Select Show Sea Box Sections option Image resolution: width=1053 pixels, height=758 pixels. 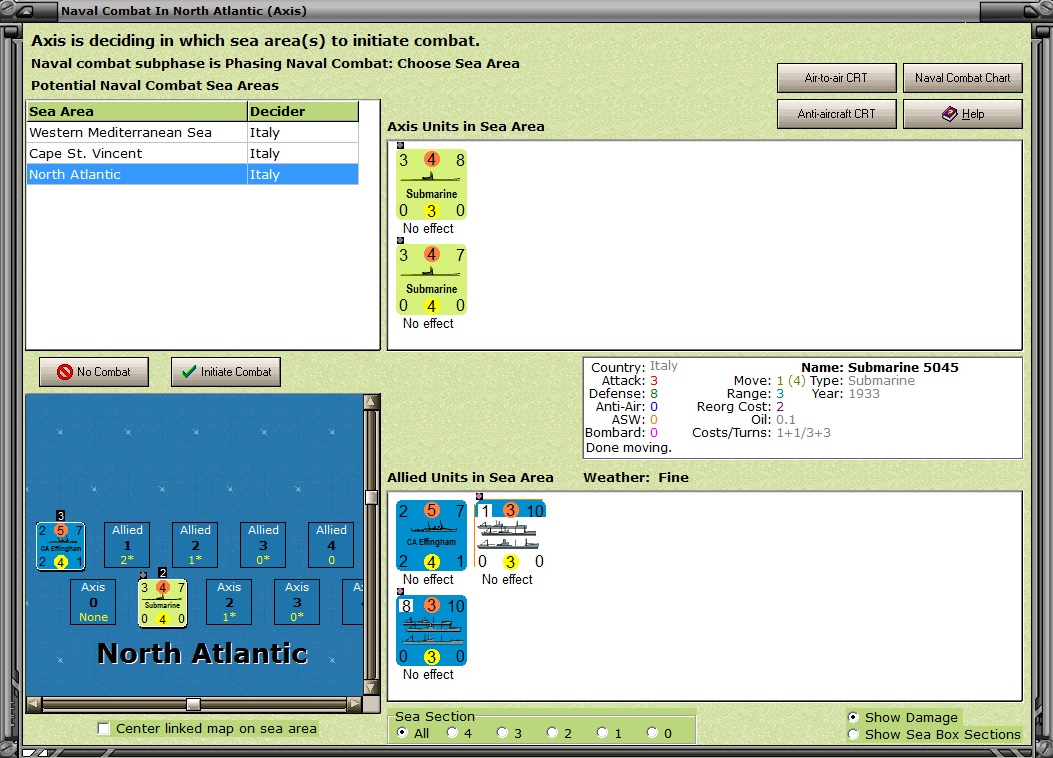coord(853,735)
